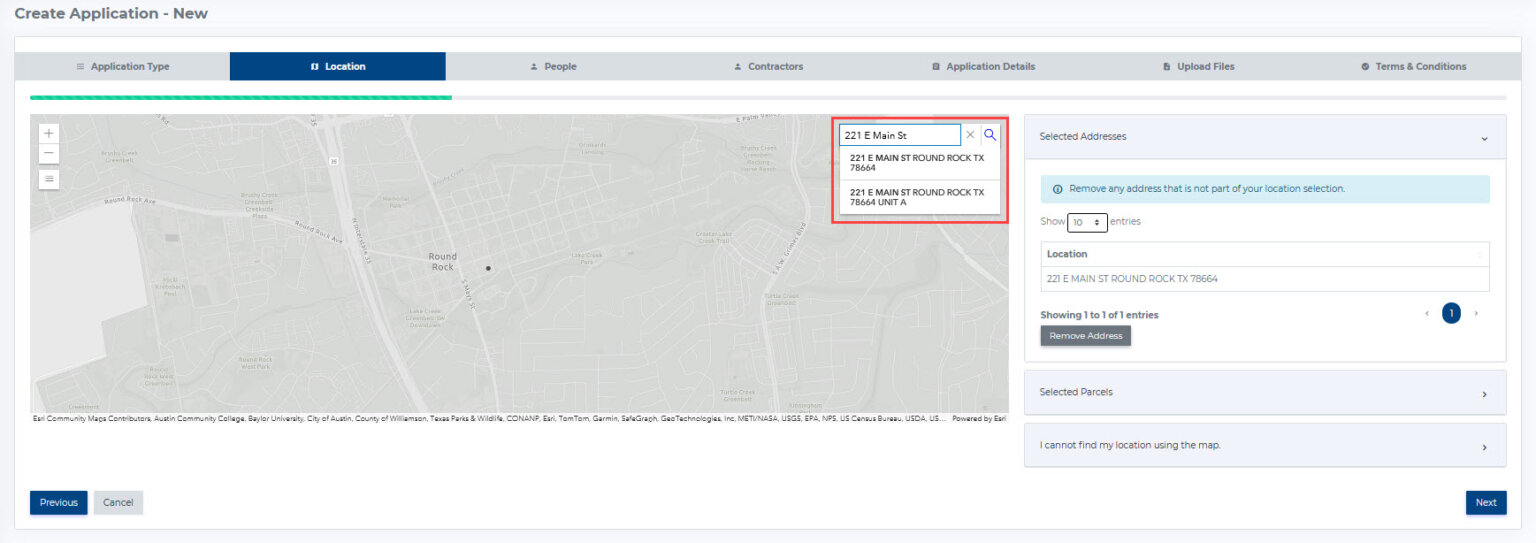Collapse the Selected Addresses panel

click(1484, 138)
